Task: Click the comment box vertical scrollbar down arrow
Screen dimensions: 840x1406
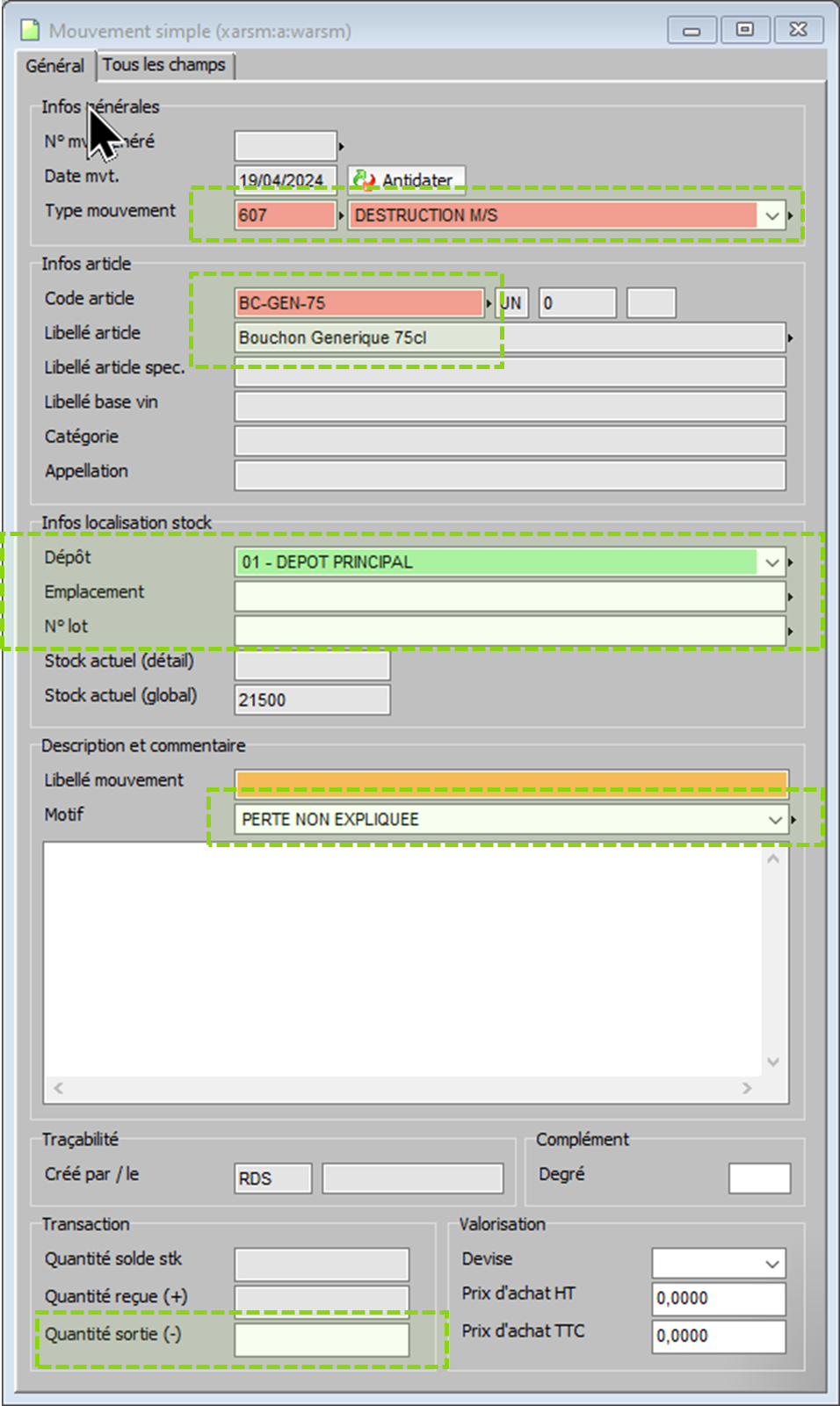Action: tap(773, 1062)
